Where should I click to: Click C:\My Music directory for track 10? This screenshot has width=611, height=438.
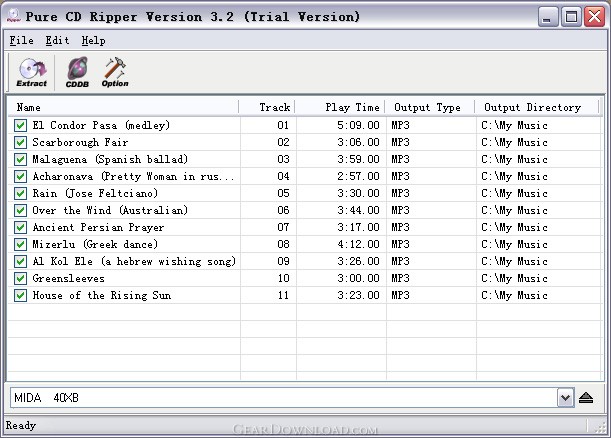pos(514,278)
